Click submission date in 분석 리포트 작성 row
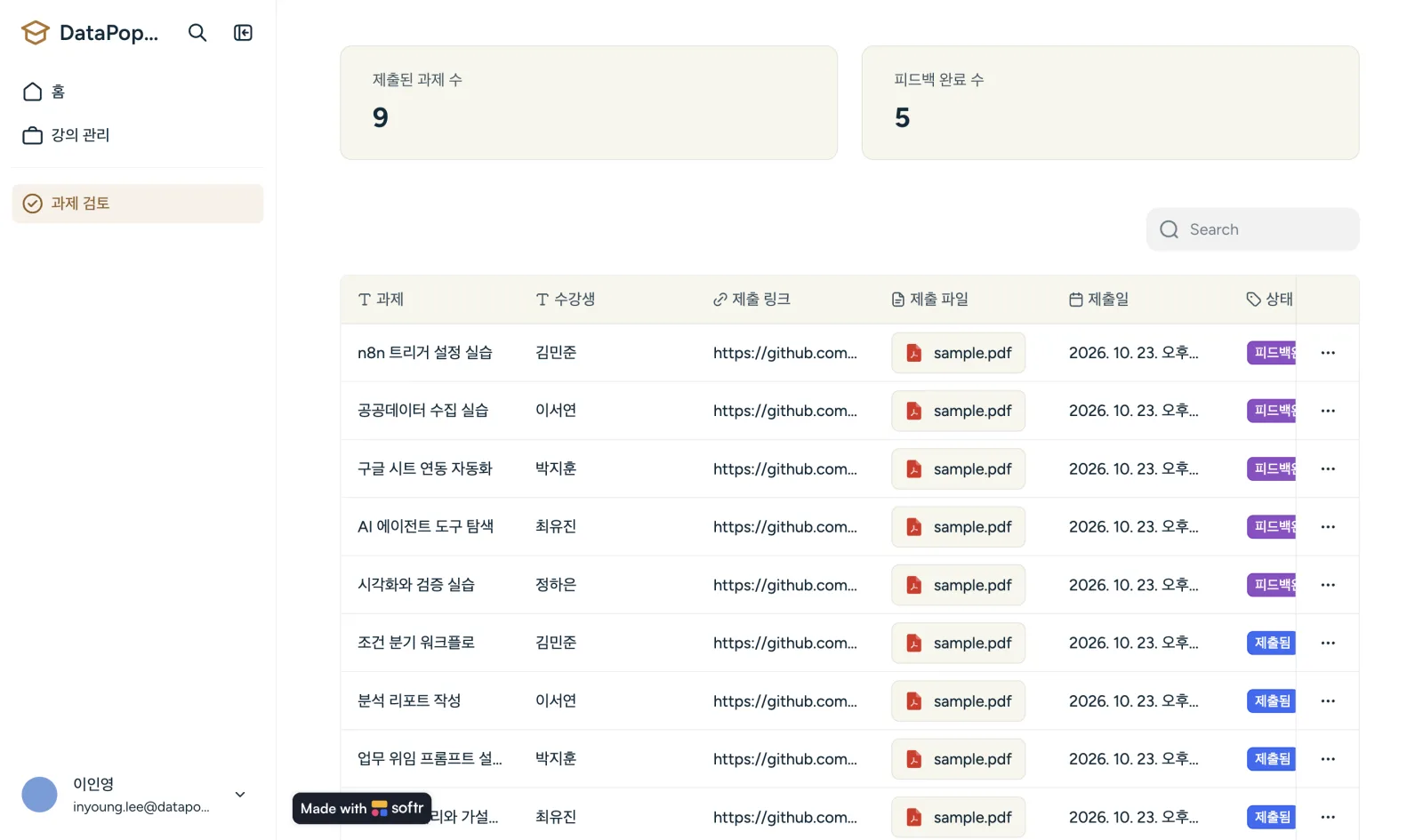The width and height of the screenshot is (1423, 840). [x=1134, y=701]
